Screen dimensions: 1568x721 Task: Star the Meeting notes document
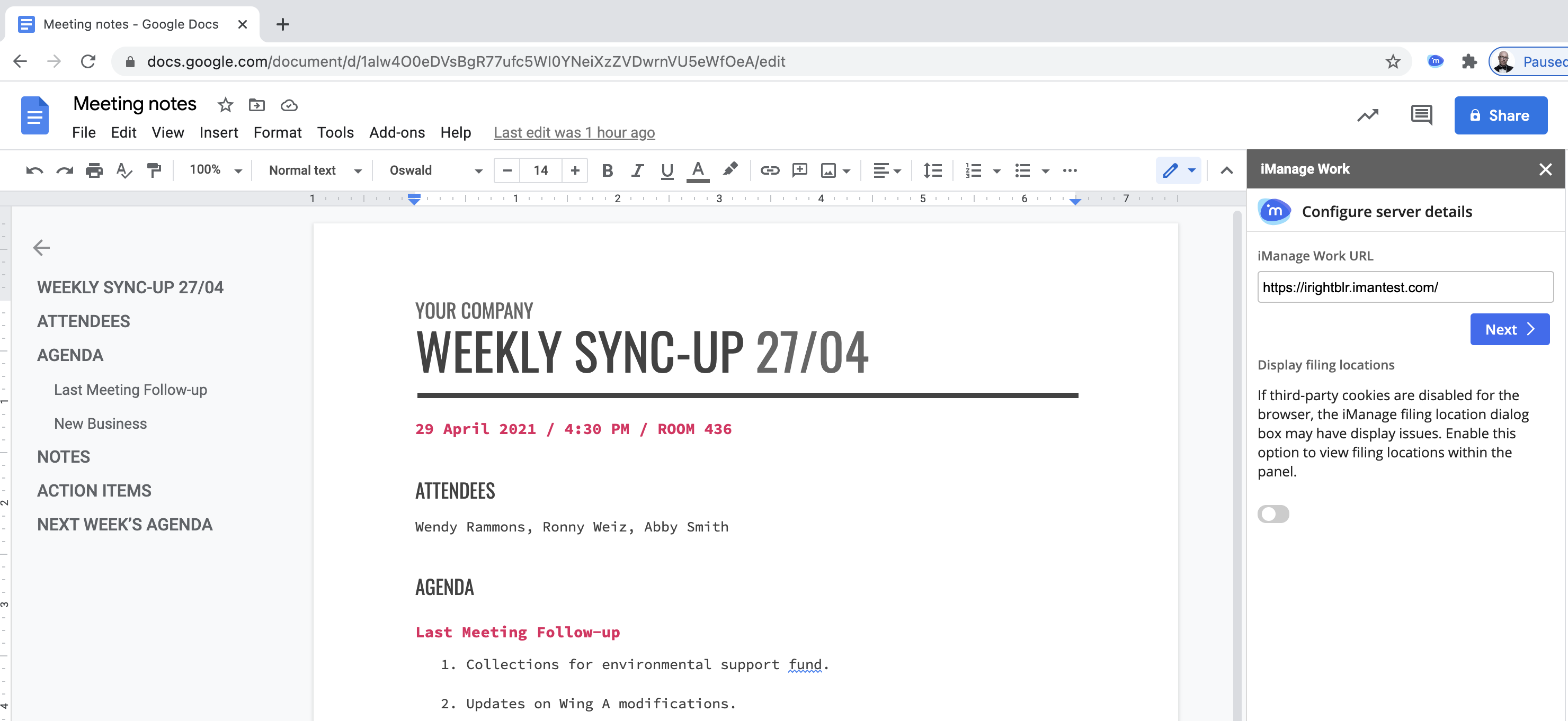[225, 105]
